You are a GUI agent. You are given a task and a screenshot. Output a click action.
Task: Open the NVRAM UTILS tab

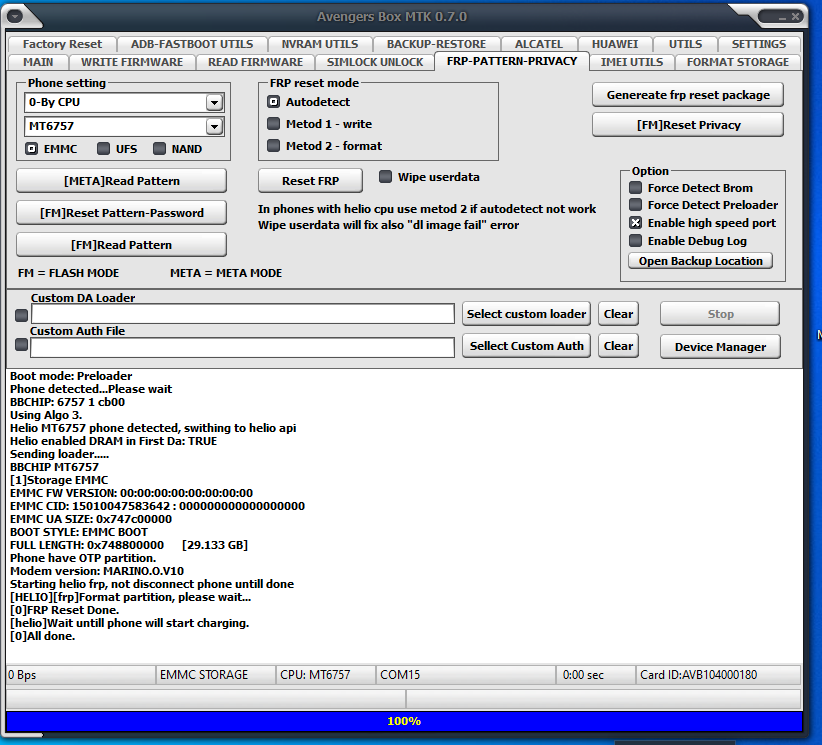320,44
